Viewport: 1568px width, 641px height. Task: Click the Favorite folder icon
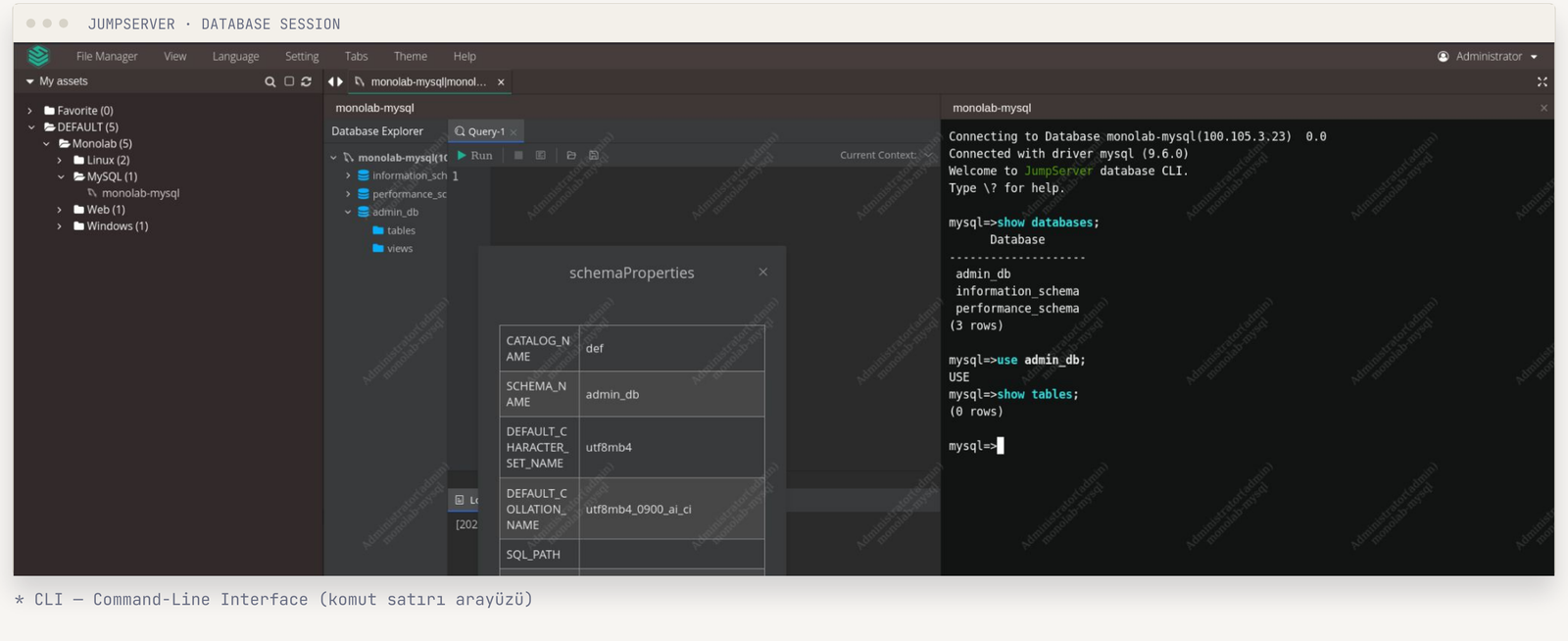[49, 111]
